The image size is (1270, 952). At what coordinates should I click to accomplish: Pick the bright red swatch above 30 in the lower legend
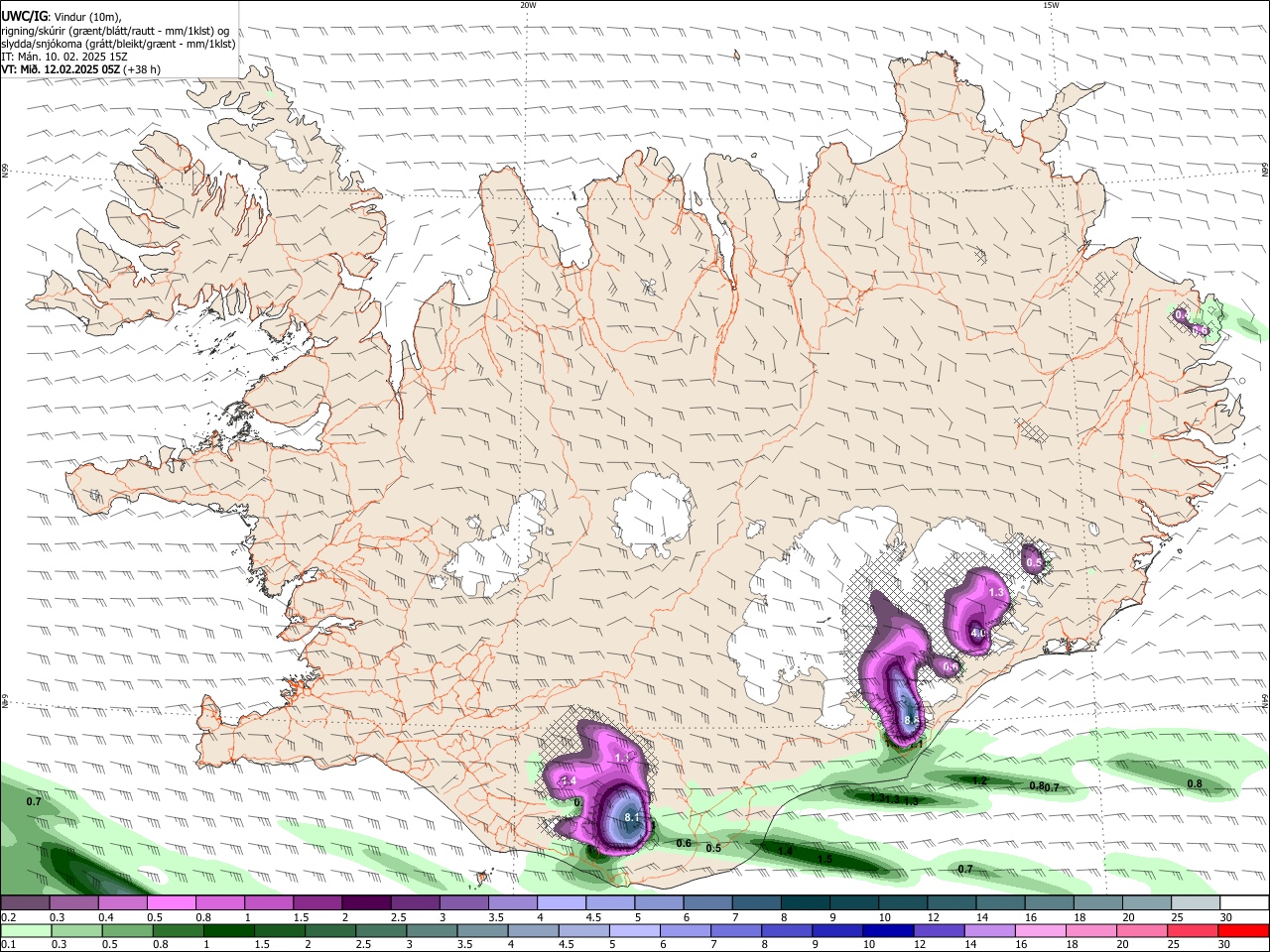tap(1245, 931)
